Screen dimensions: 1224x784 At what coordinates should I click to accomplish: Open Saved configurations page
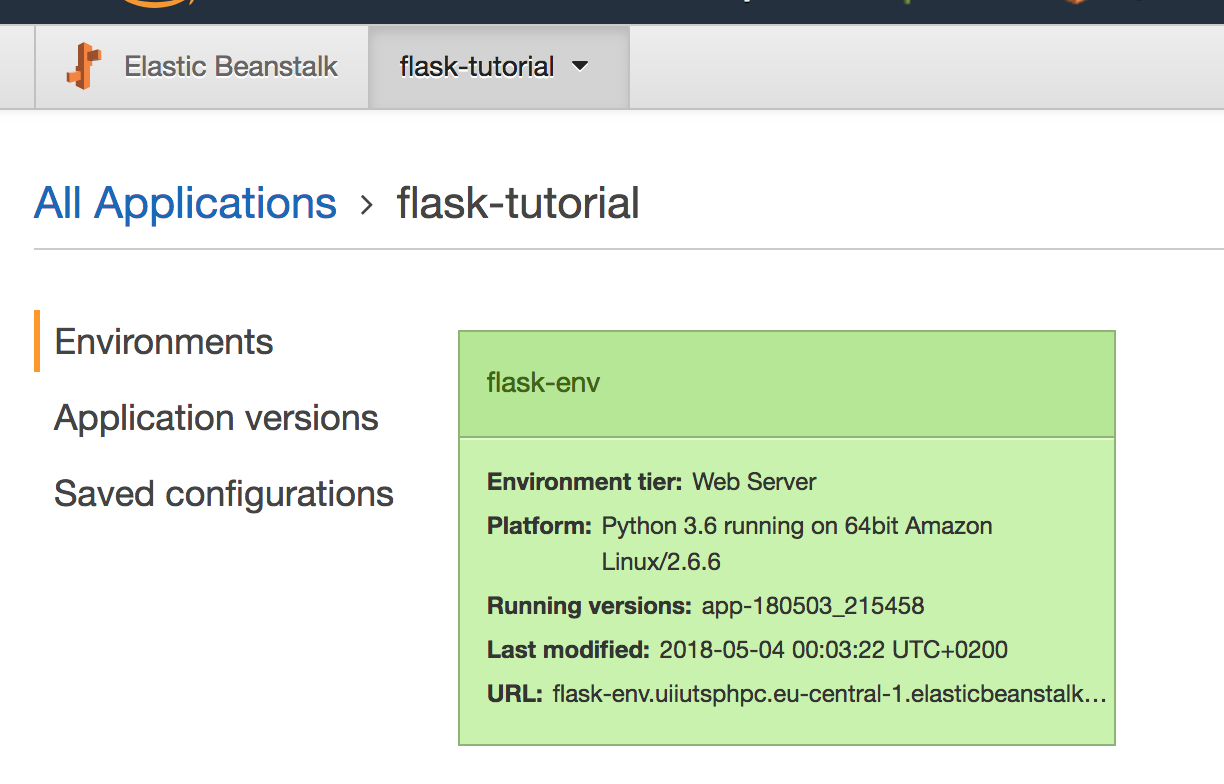223,492
